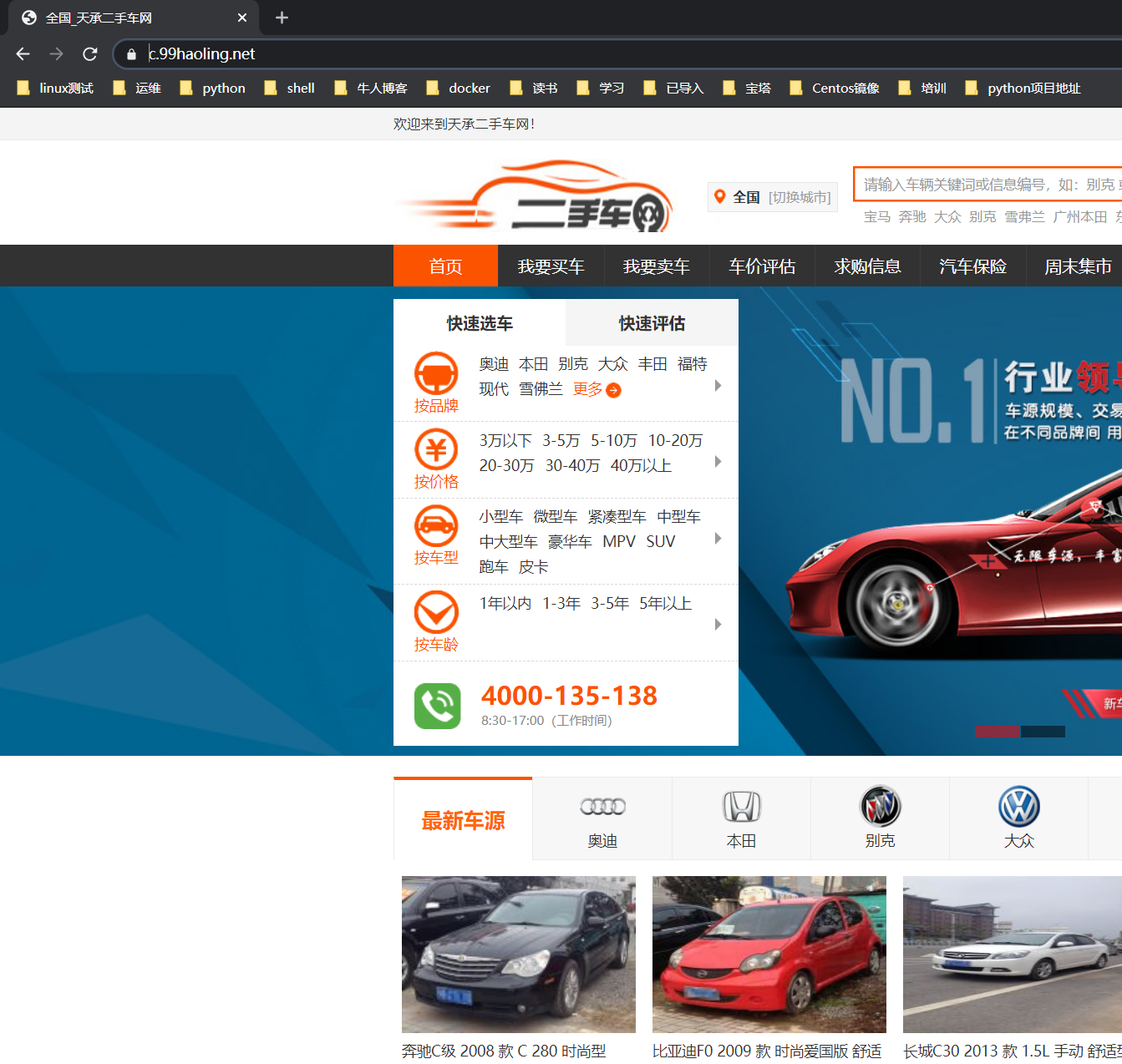Screen dimensions: 1122x1064
Task: Click the 按车龄 checkmark icon
Action: click(x=436, y=612)
